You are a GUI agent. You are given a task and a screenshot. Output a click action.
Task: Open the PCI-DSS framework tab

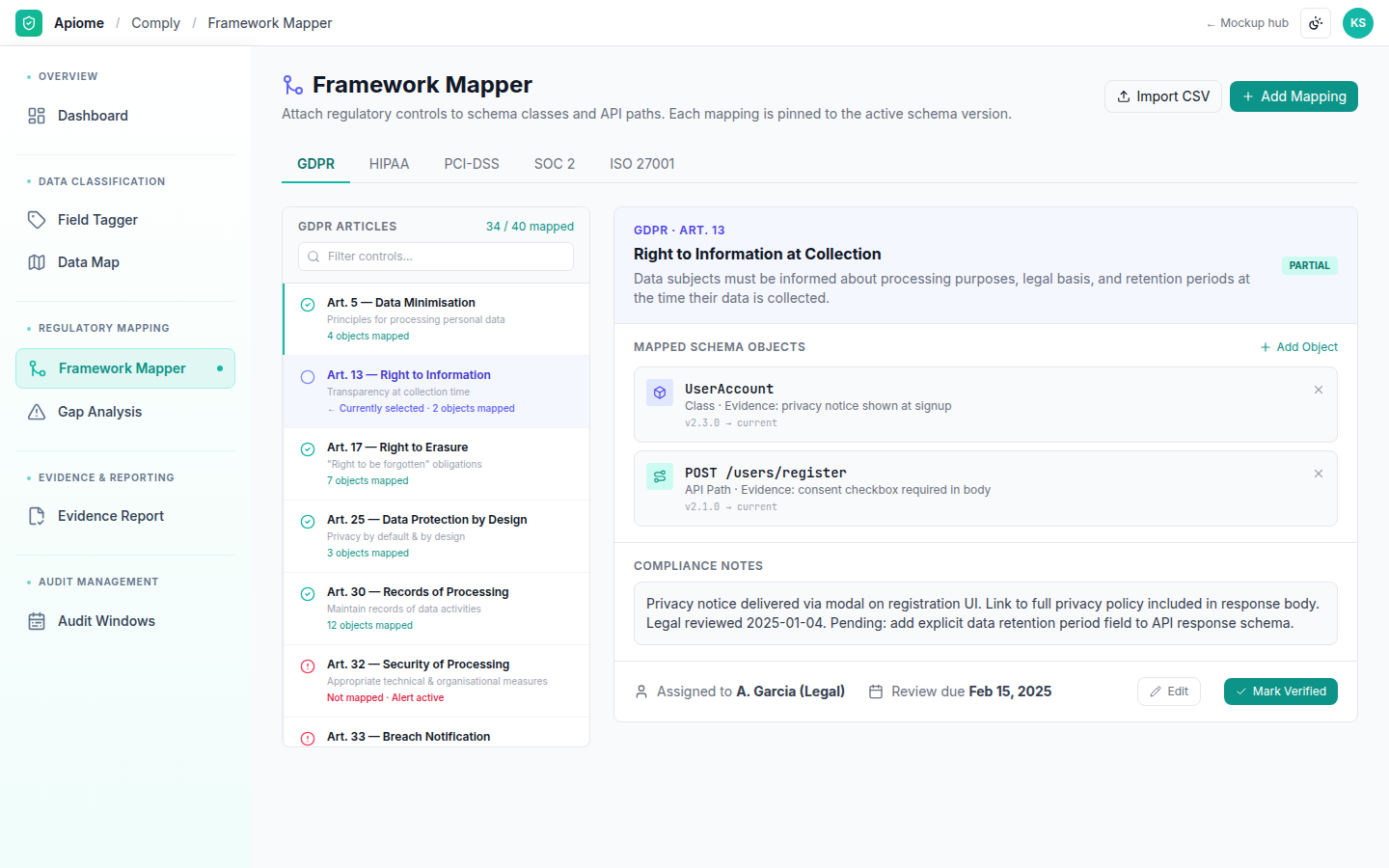(x=472, y=164)
